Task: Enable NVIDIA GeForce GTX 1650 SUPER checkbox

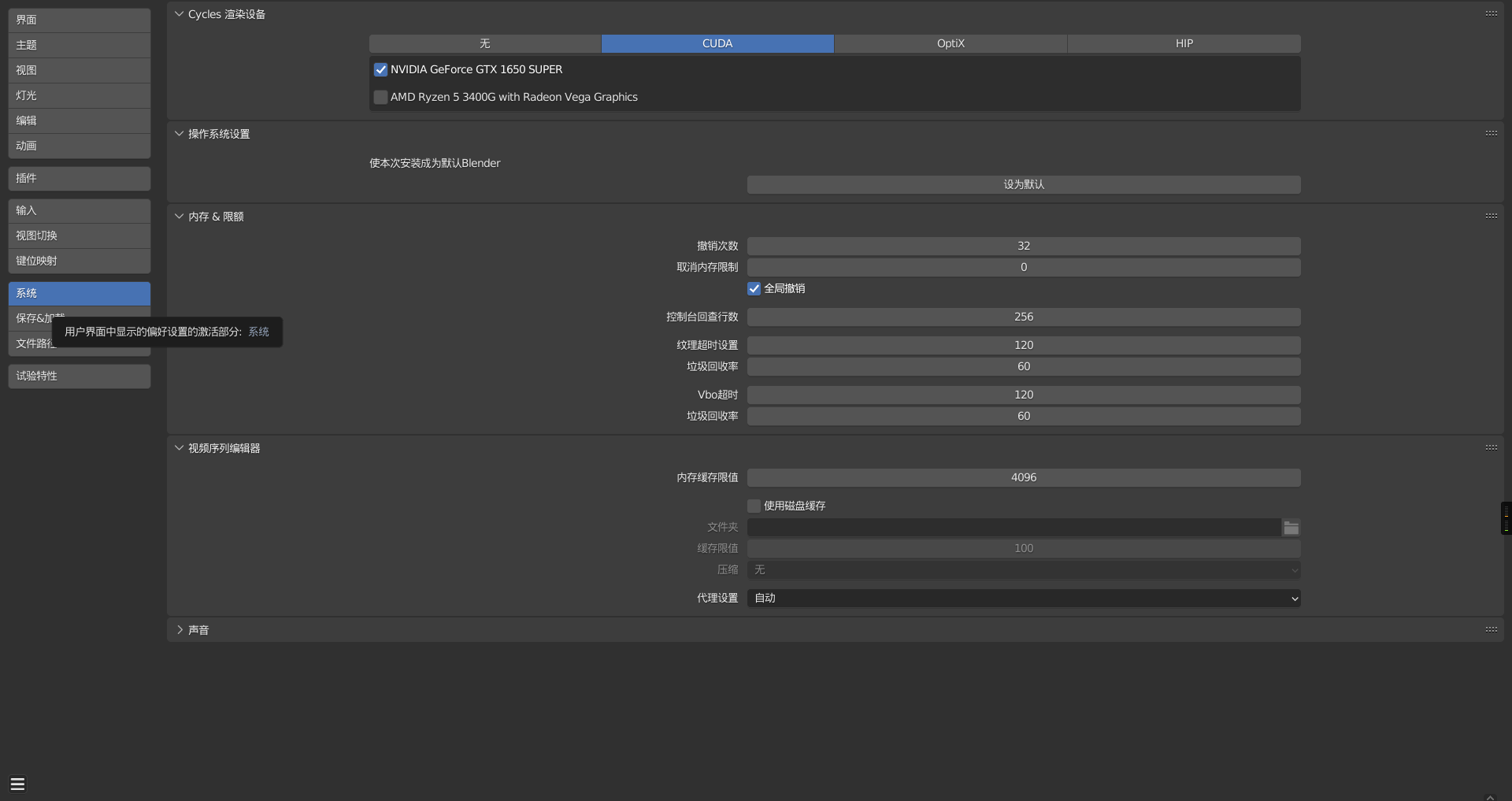Action: click(x=380, y=69)
